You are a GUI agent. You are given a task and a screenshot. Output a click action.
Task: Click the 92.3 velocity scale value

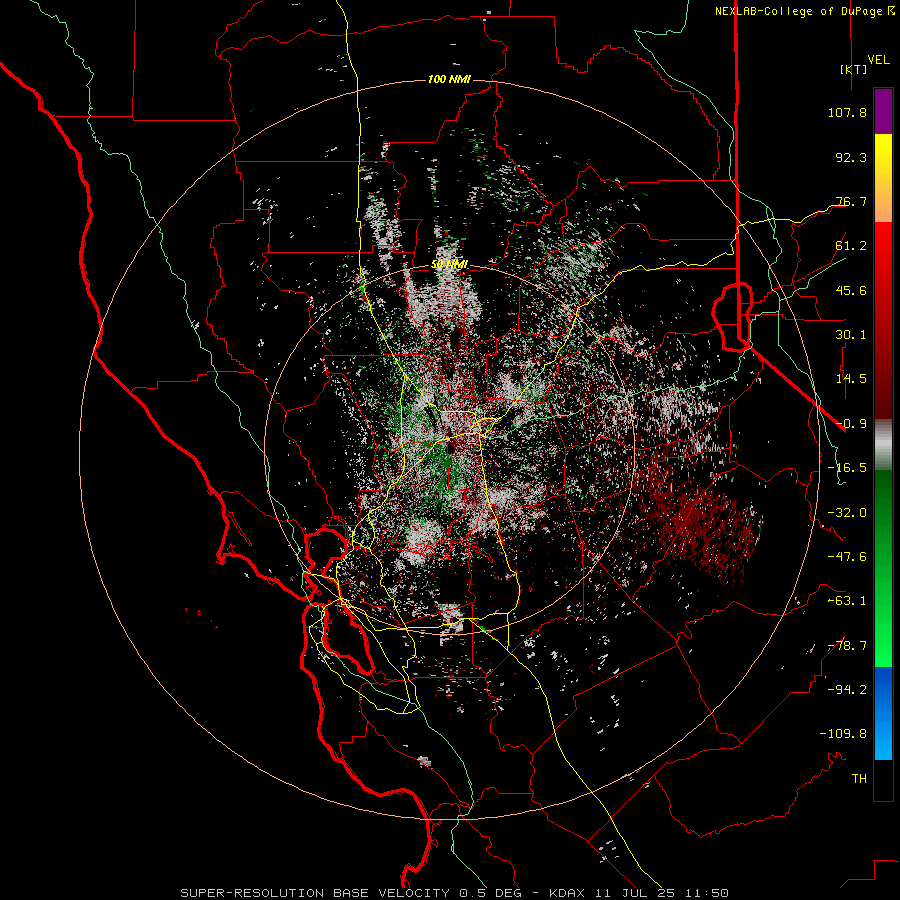tap(851, 157)
